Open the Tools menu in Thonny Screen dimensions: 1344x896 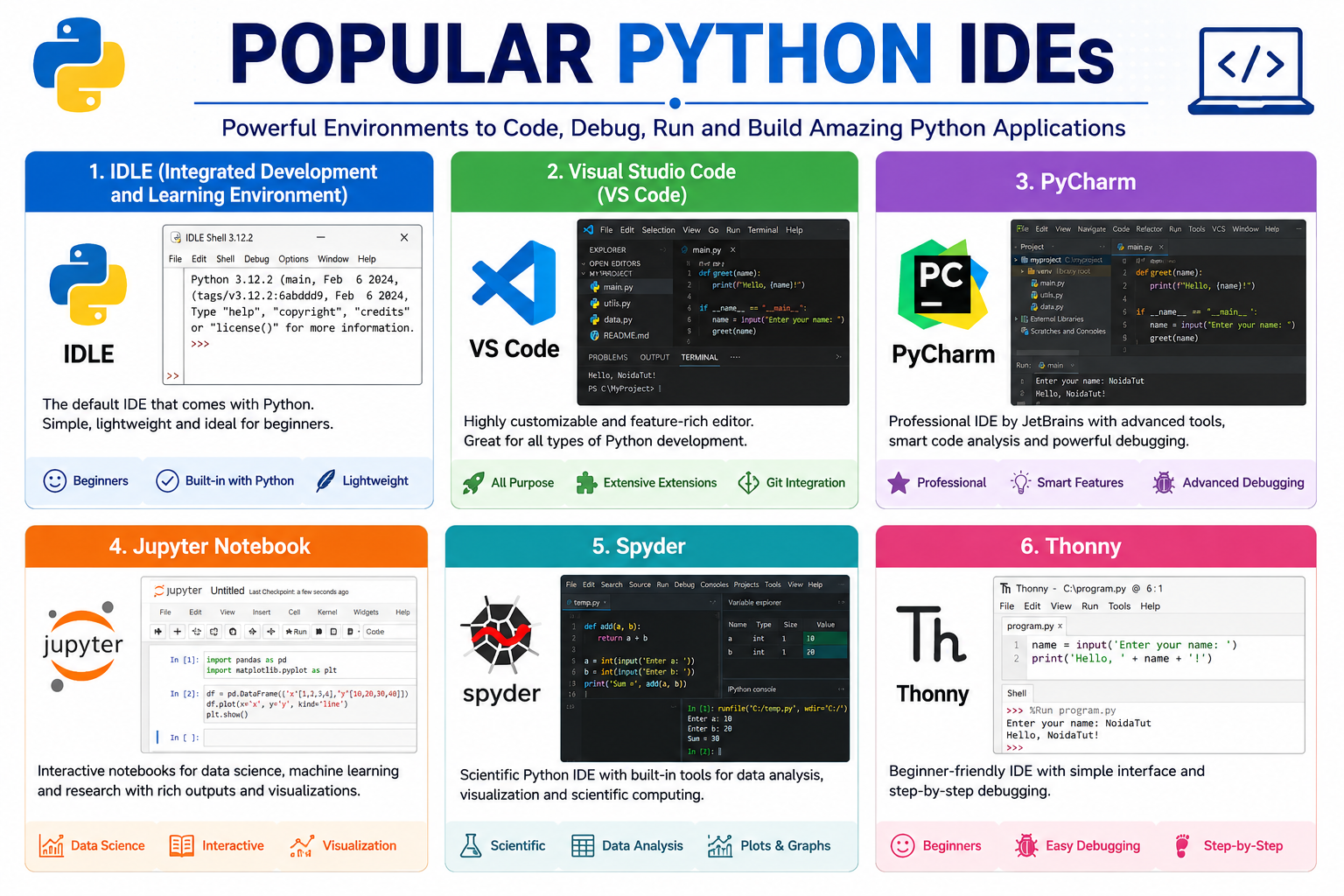coord(1119,606)
